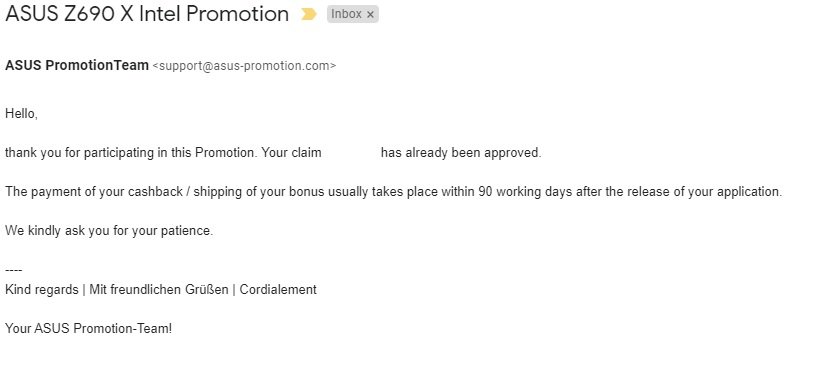Click the subject ASUS Z690 X Intel Promotion
The image size is (820, 377).
147,14
